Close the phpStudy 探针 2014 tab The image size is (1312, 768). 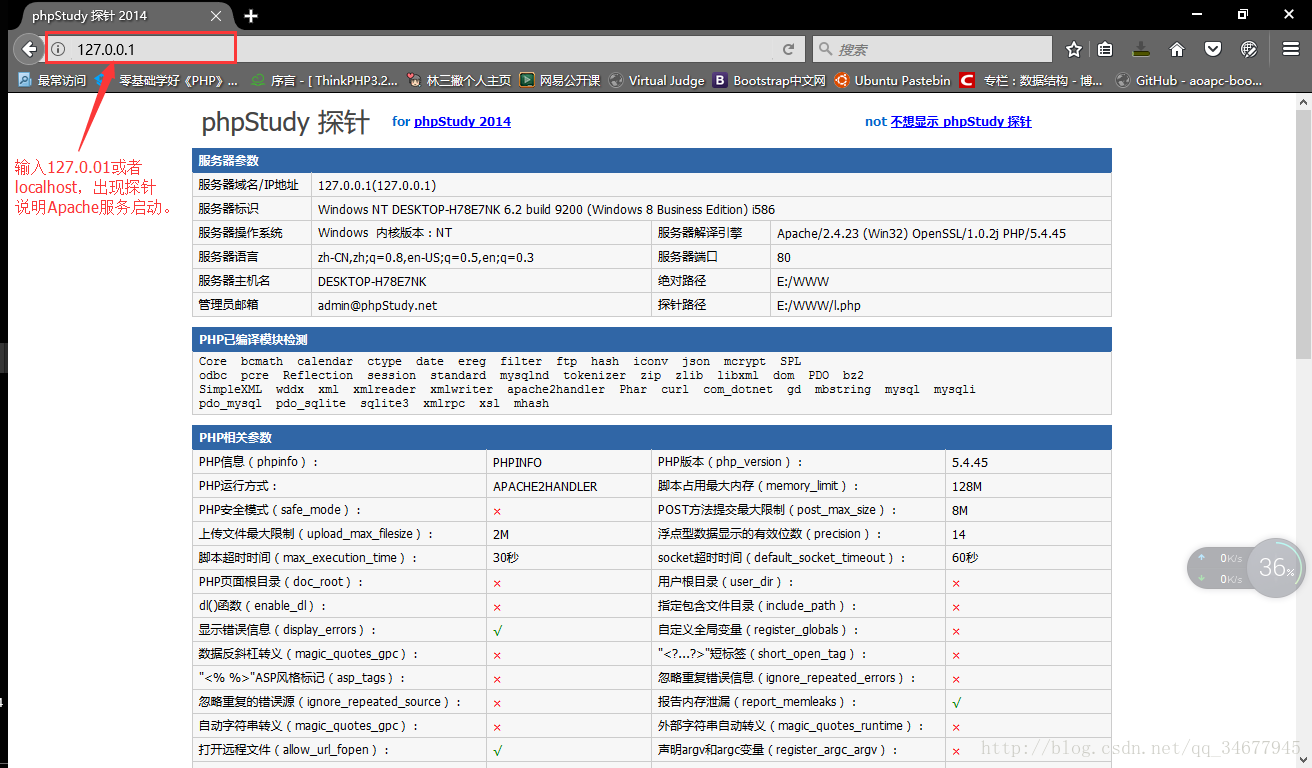[x=218, y=16]
